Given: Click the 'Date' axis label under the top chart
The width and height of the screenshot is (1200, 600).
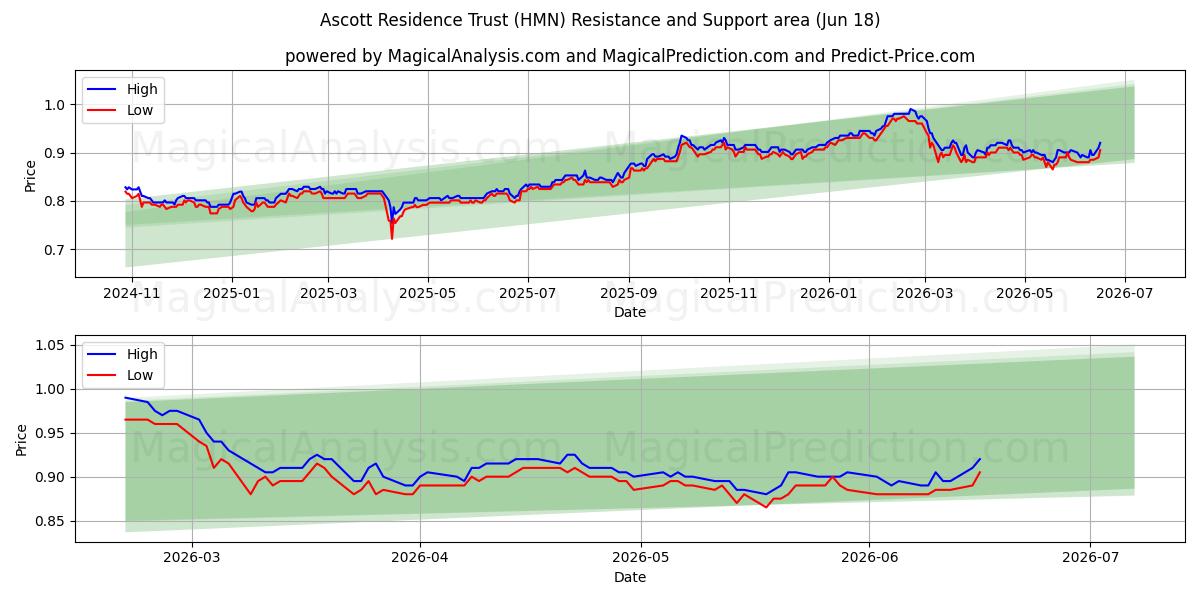Looking at the screenshot, I should click(x=630, y=312).
